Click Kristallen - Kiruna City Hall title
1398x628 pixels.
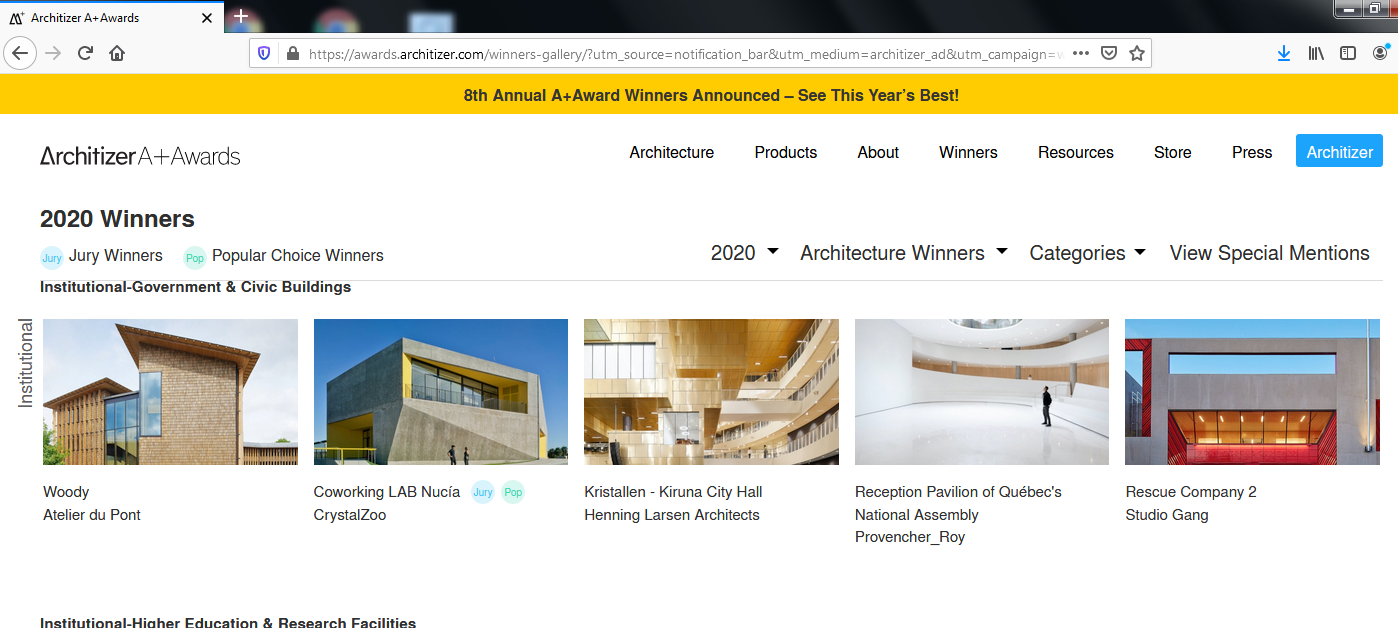click(x=674, y=492)
